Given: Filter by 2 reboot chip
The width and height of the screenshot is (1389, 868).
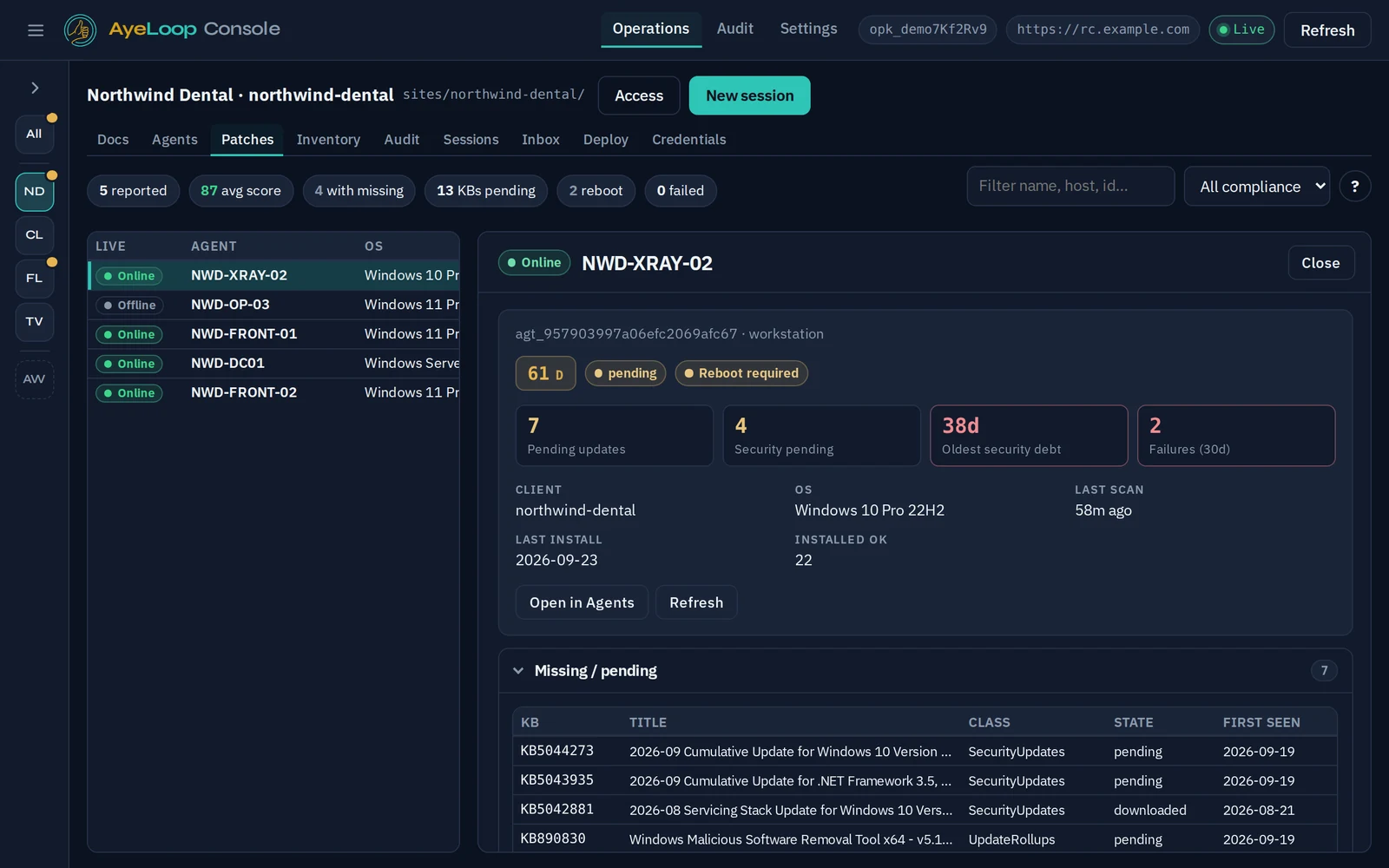Looking at the screenshot, I should (596, 191).
